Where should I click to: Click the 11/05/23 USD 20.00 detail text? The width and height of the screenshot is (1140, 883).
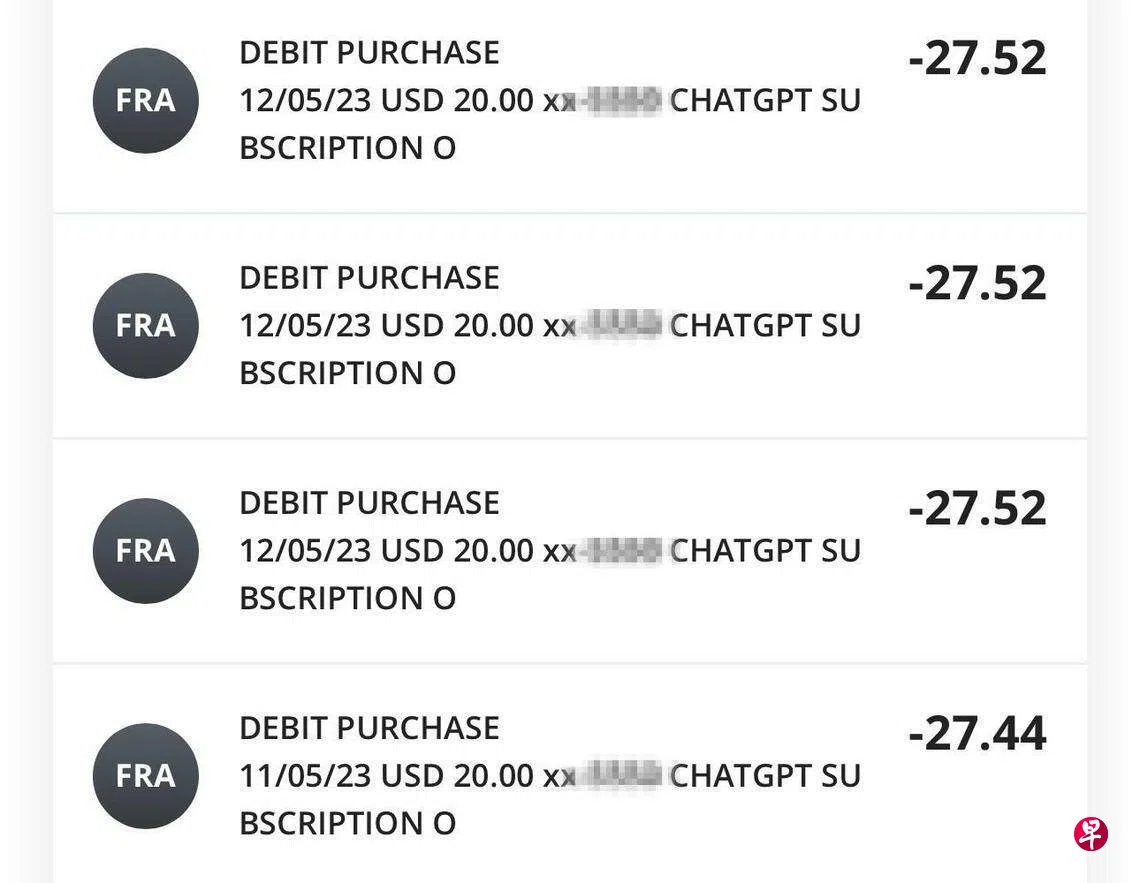[x=386, y=776]
